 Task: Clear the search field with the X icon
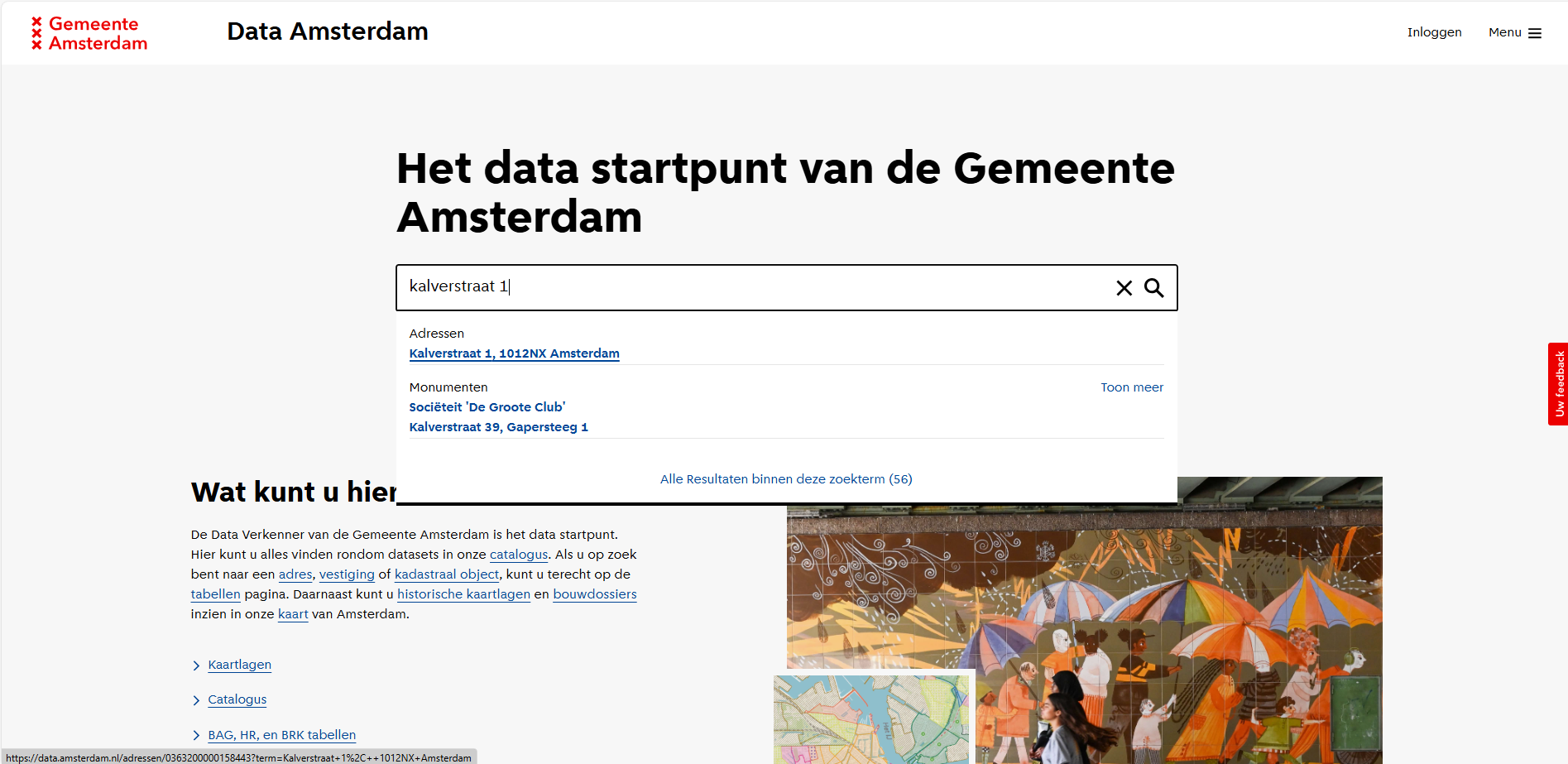(x=1124, y=288)
